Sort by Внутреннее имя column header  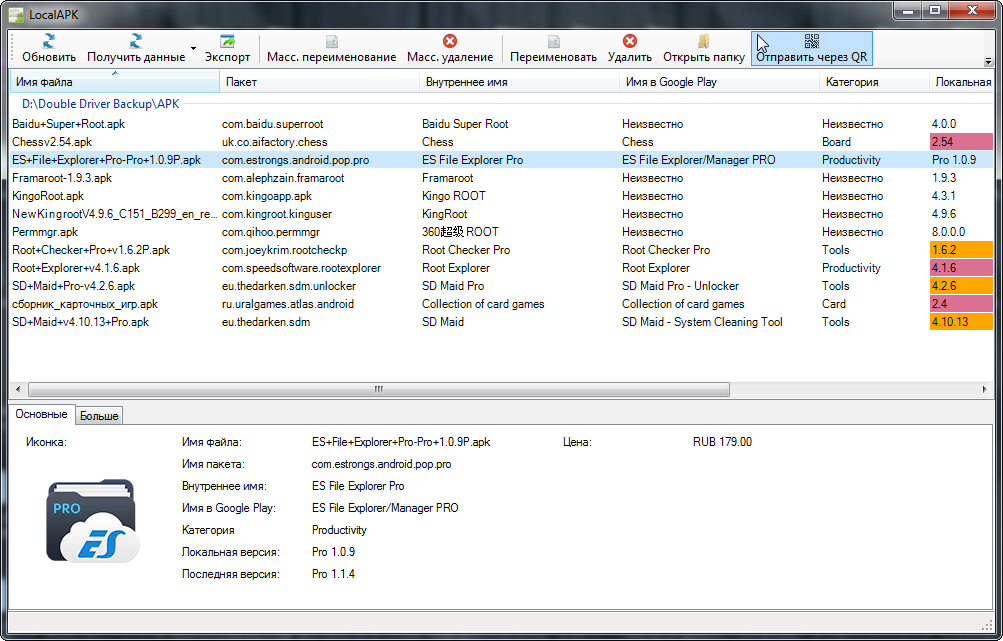(x=519, y=82)
